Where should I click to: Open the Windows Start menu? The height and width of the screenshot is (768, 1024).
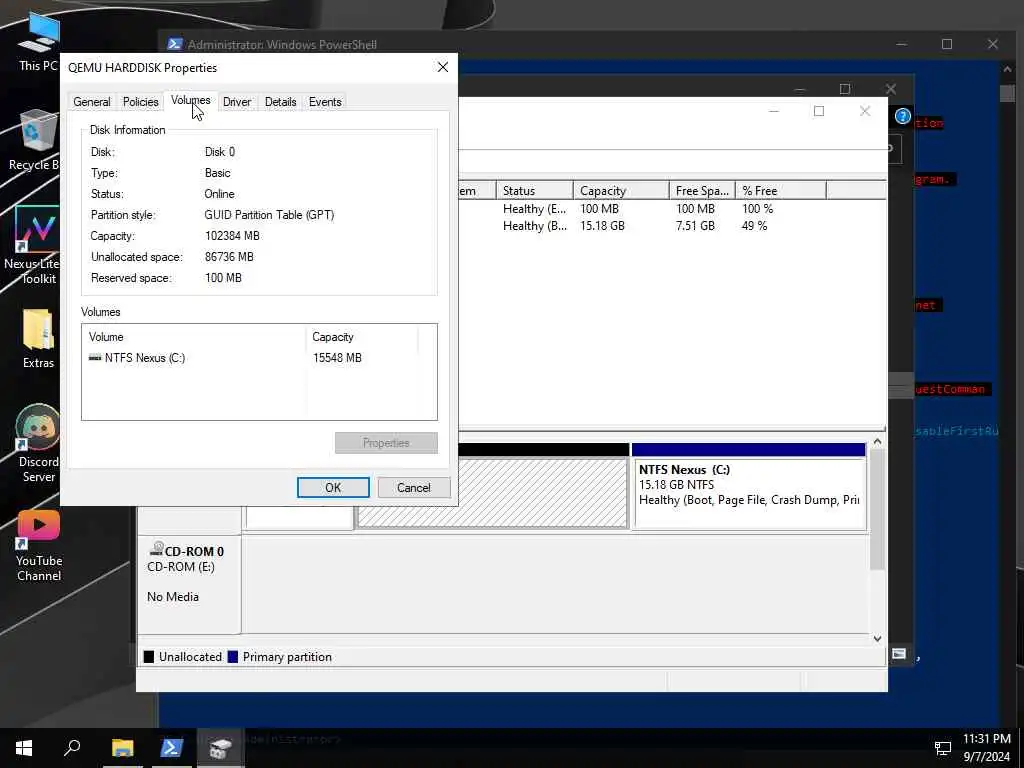pyautogui.click(x=24, y=748)
